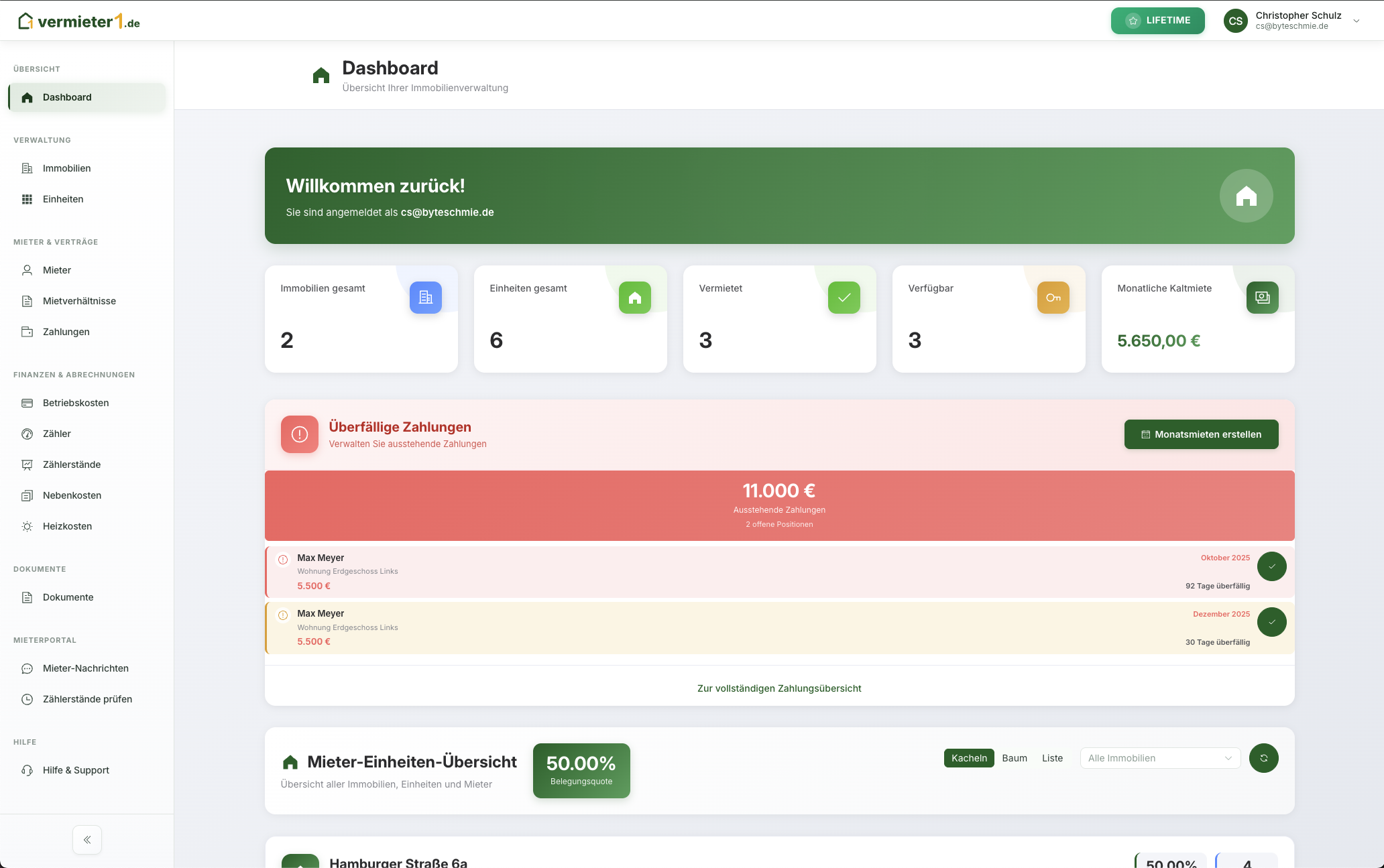Refresh the Mieter-Einheiten-Übersicht with the circular arrow icon

(1263, 758)
